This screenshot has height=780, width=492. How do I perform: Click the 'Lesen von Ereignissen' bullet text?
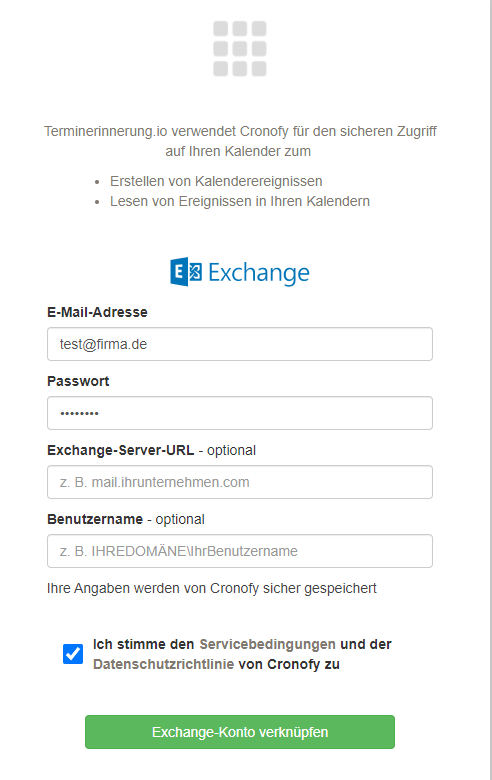(240, 201)
